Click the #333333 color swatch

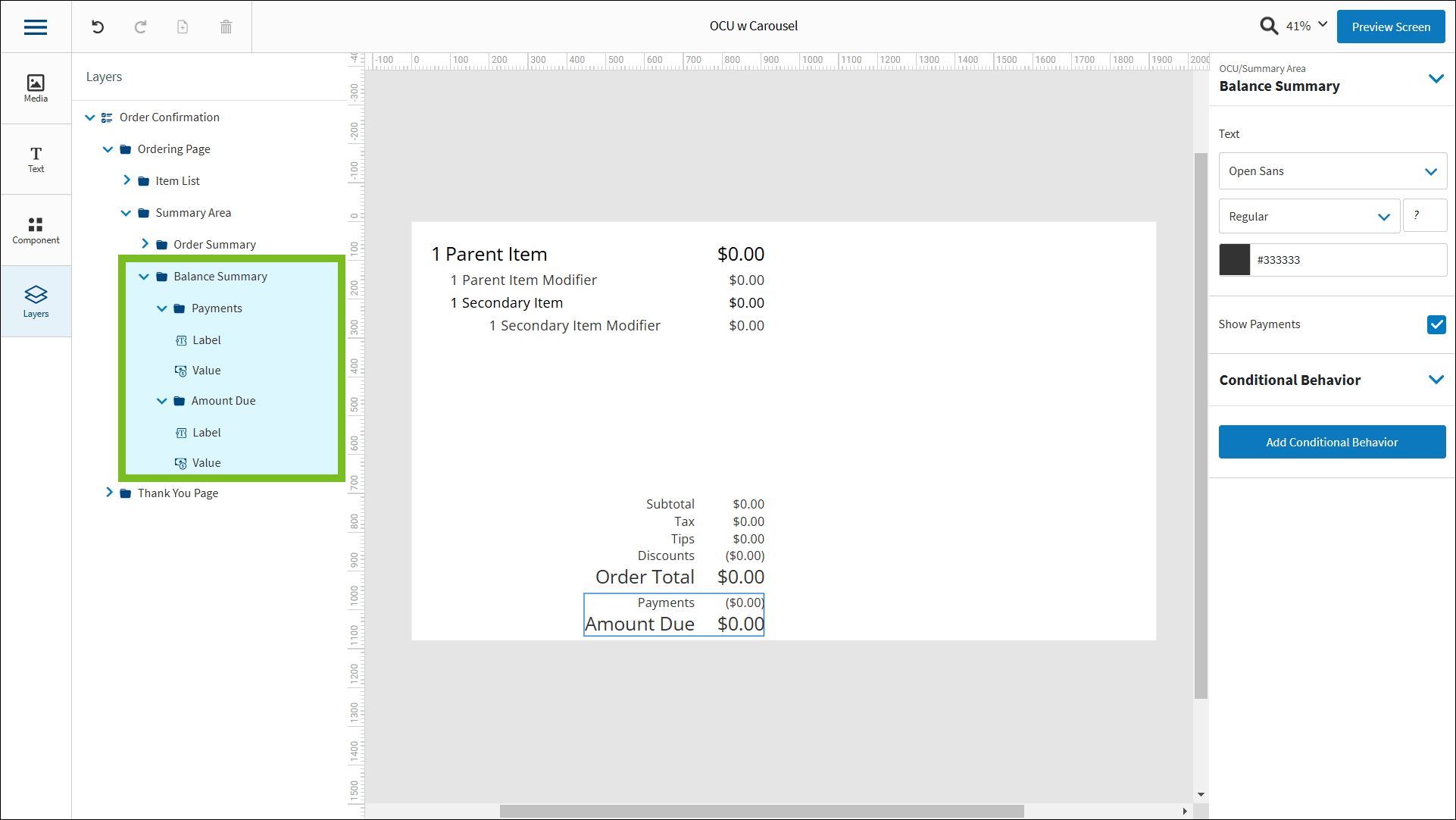(1235, 259)
